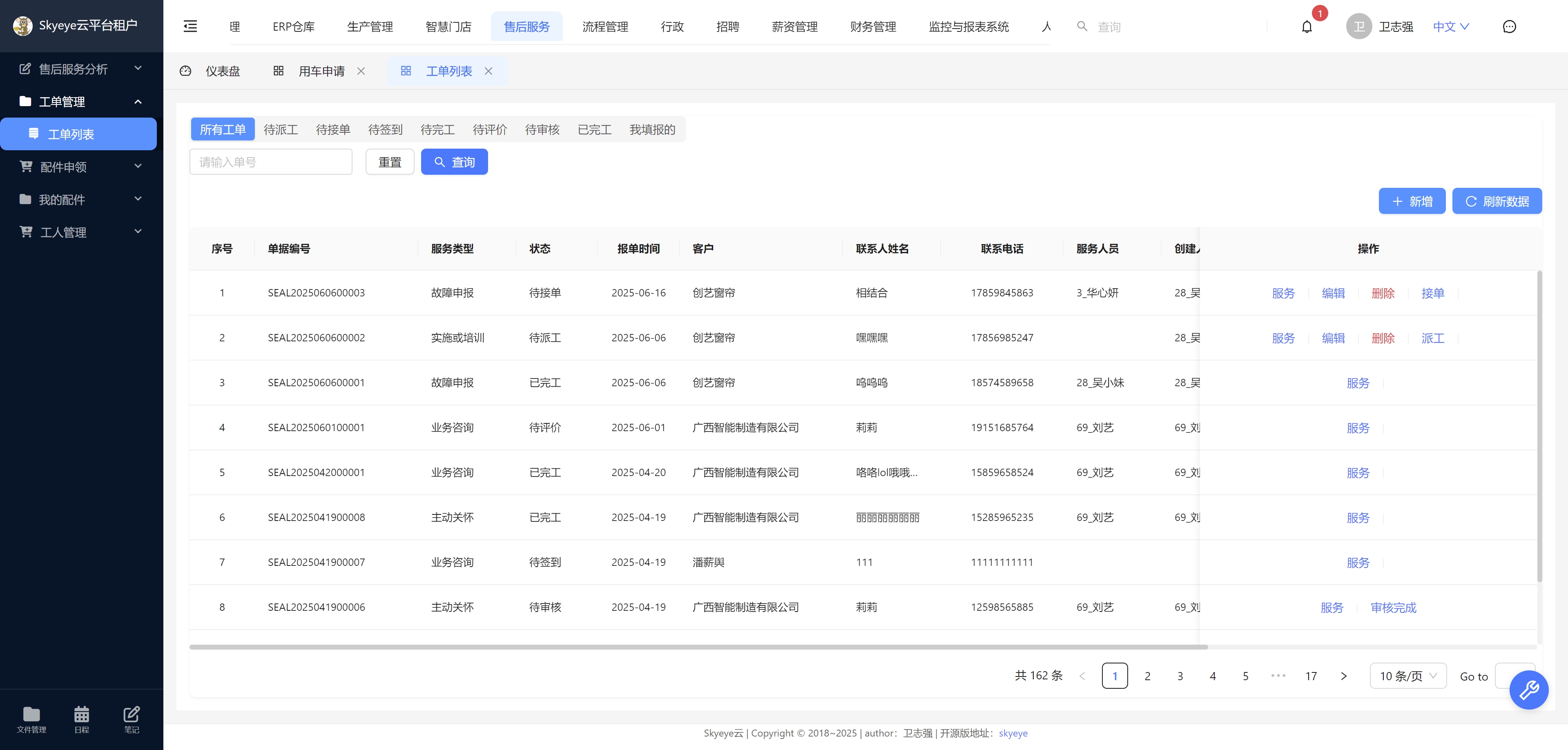Open the notification bell
Image resolution: width=1568 pixels, height=750 pixels.
1306,27
